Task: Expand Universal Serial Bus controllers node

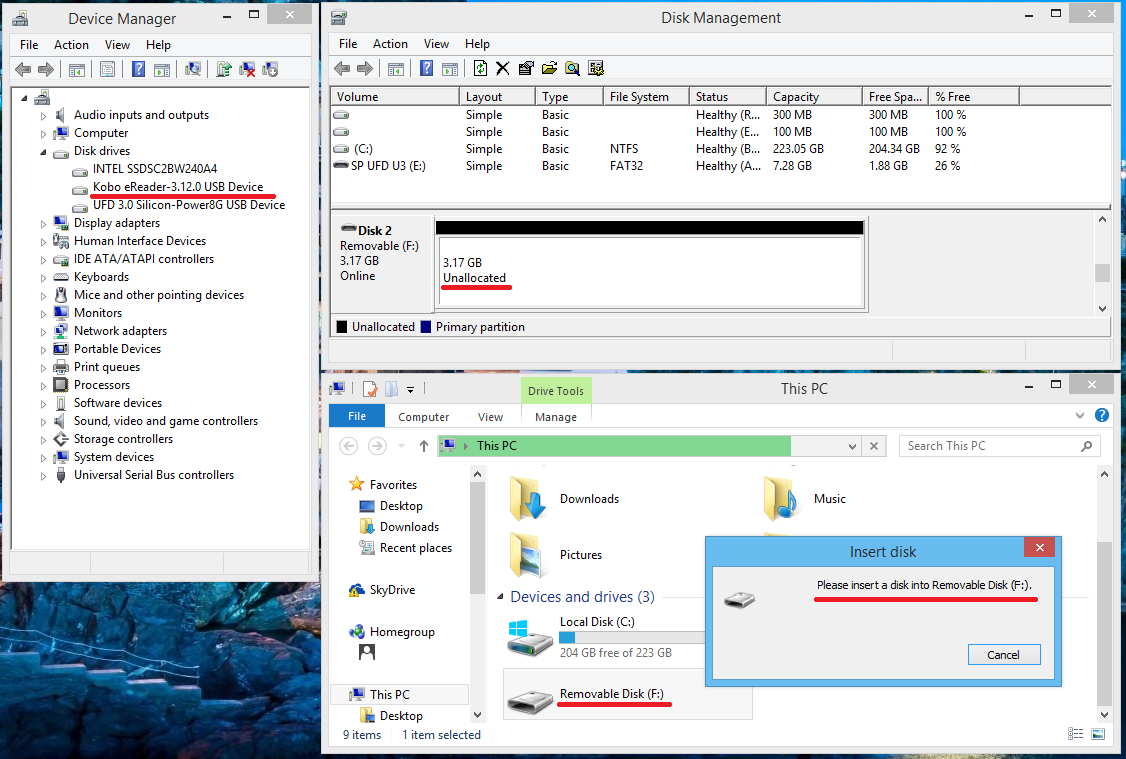Action: point(43,476)
